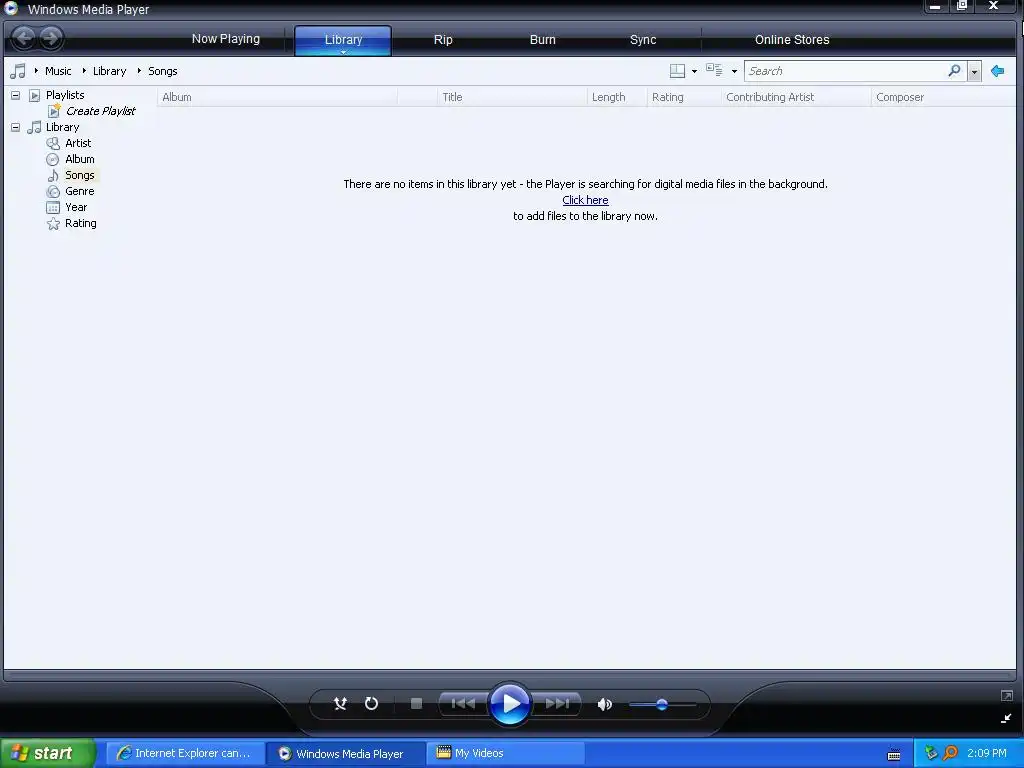The height and width of the screenshot is (768, 1024).
Task: Click the Stop button
Action: point(416,703)
